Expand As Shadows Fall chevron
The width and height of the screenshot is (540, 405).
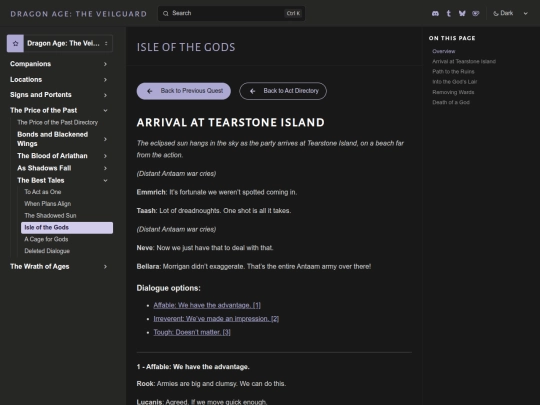click(105, 168)
